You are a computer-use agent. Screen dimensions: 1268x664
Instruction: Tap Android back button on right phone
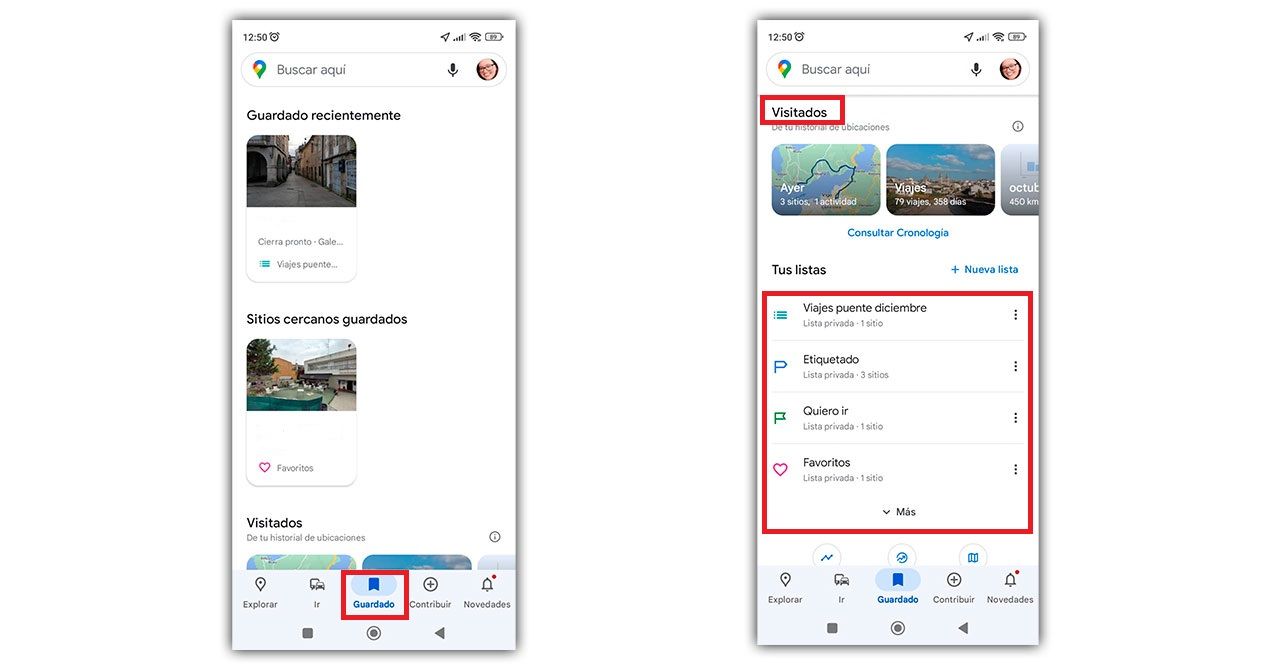pos(963,628)
